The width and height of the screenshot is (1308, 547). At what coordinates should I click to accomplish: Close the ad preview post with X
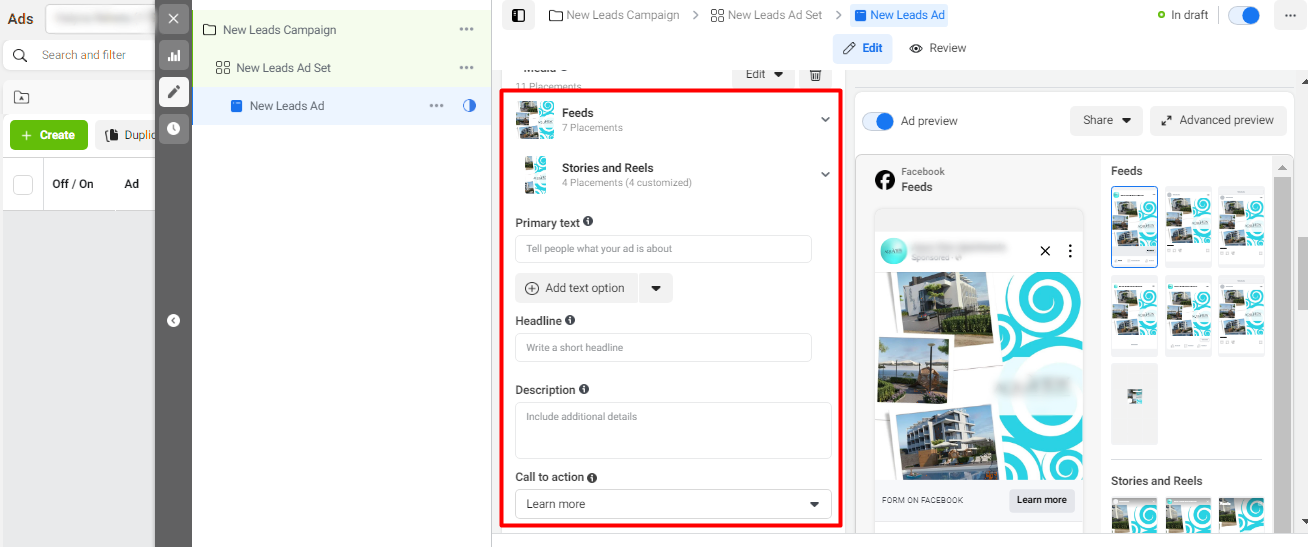point(1046,251)
